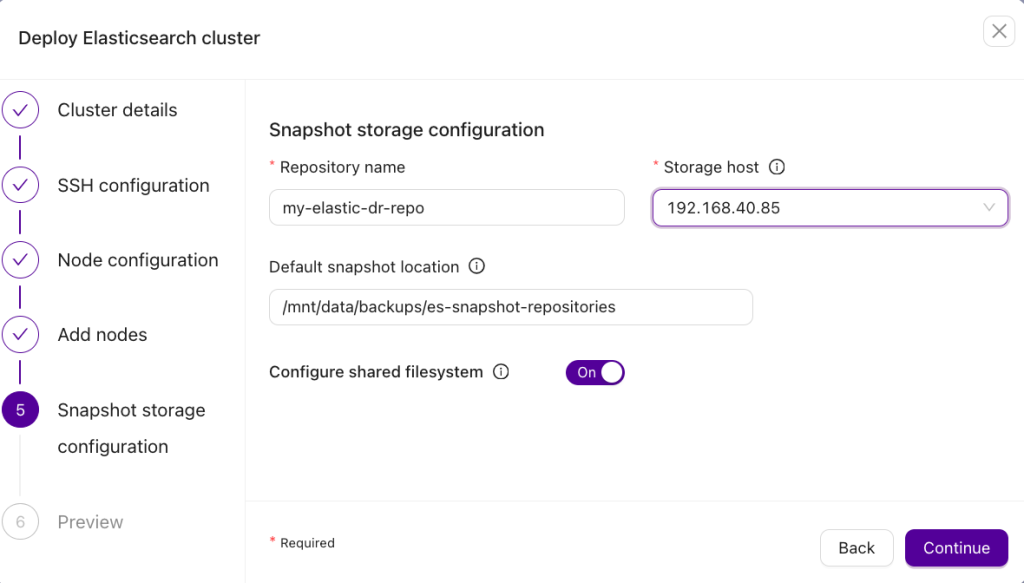
Task: Click the Back button
Action: point(856,548)
